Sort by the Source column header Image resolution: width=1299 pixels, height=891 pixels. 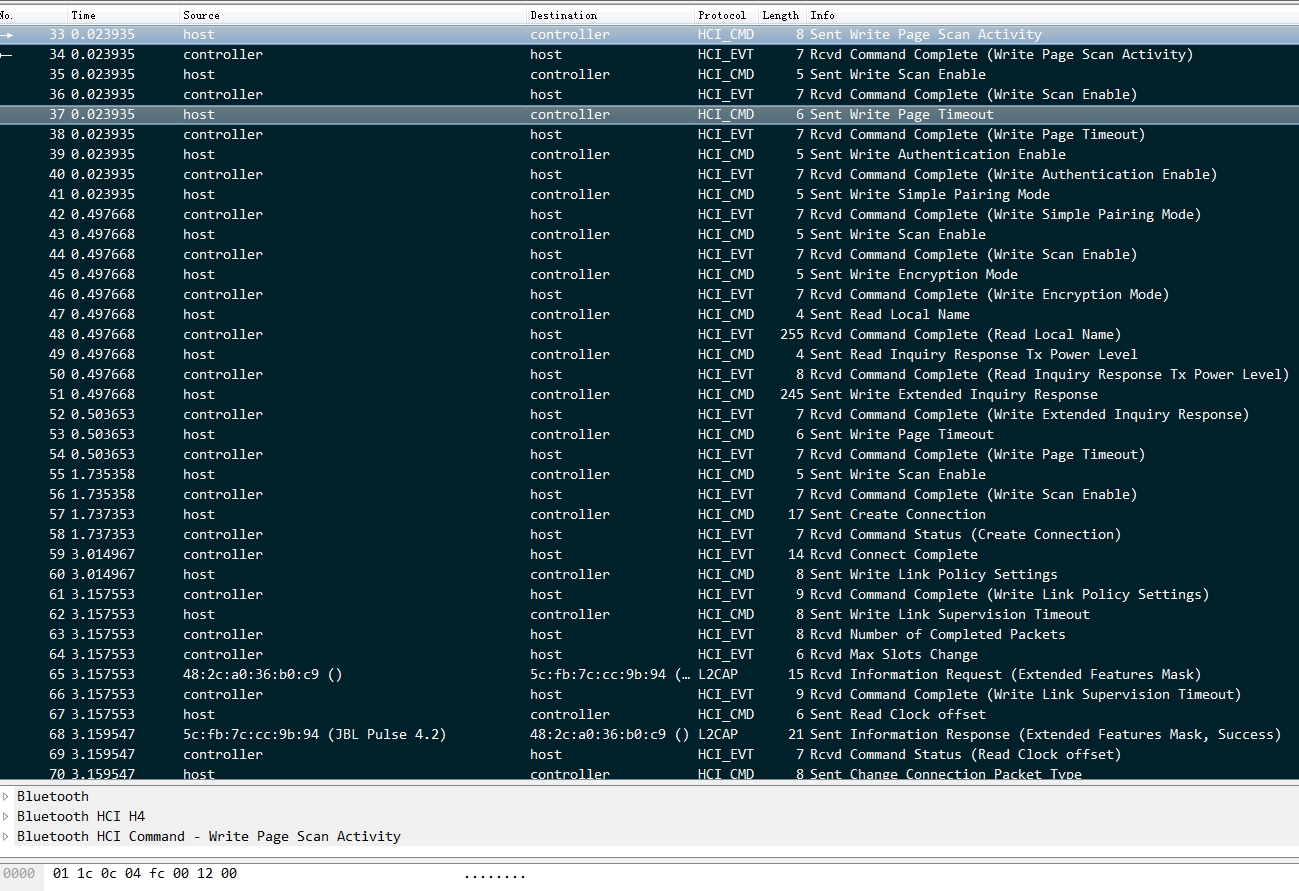pos(354,15)
